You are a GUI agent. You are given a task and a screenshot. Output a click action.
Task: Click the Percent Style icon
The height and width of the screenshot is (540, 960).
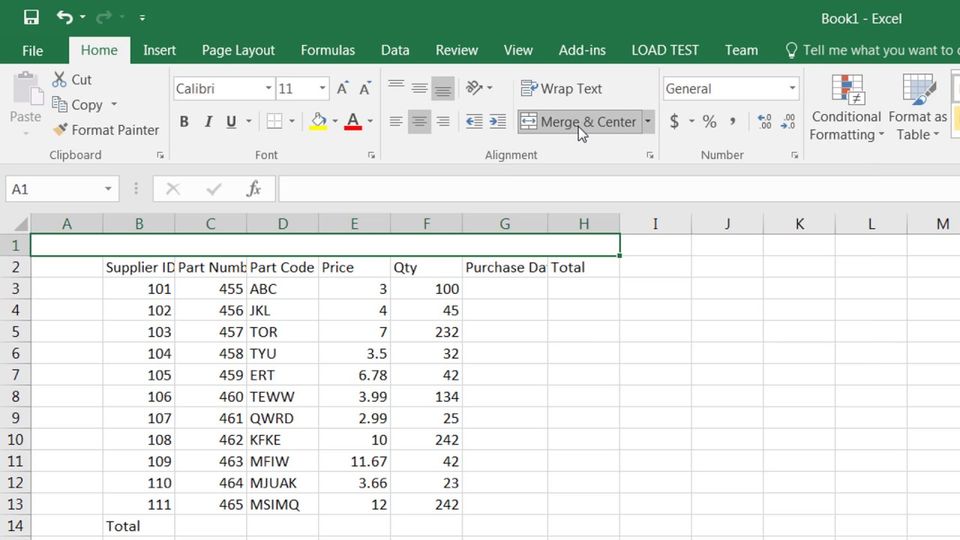click(709, 122)
